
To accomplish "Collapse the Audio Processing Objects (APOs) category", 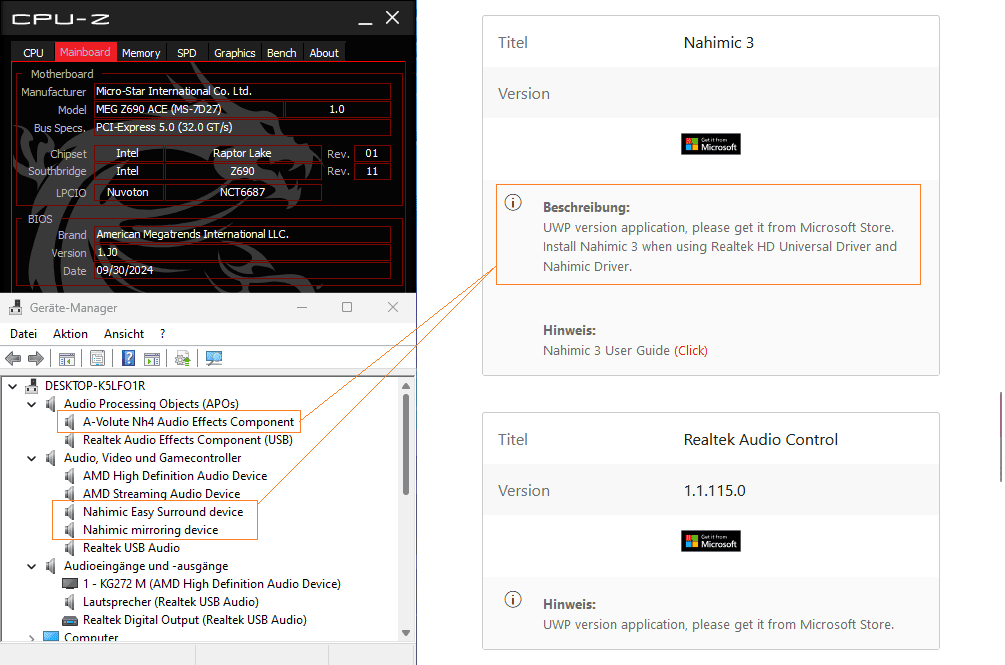I will pos(31,404).
